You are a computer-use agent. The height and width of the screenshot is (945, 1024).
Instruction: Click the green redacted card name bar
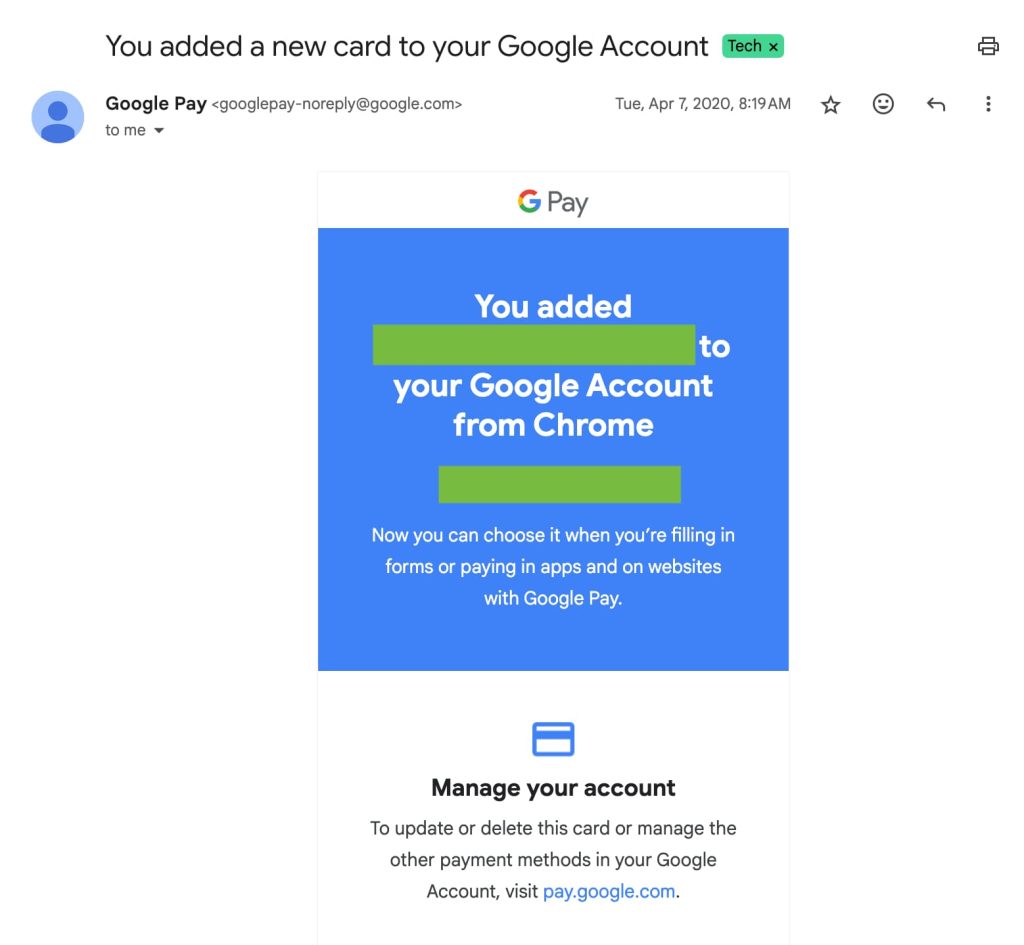point(535,346)
